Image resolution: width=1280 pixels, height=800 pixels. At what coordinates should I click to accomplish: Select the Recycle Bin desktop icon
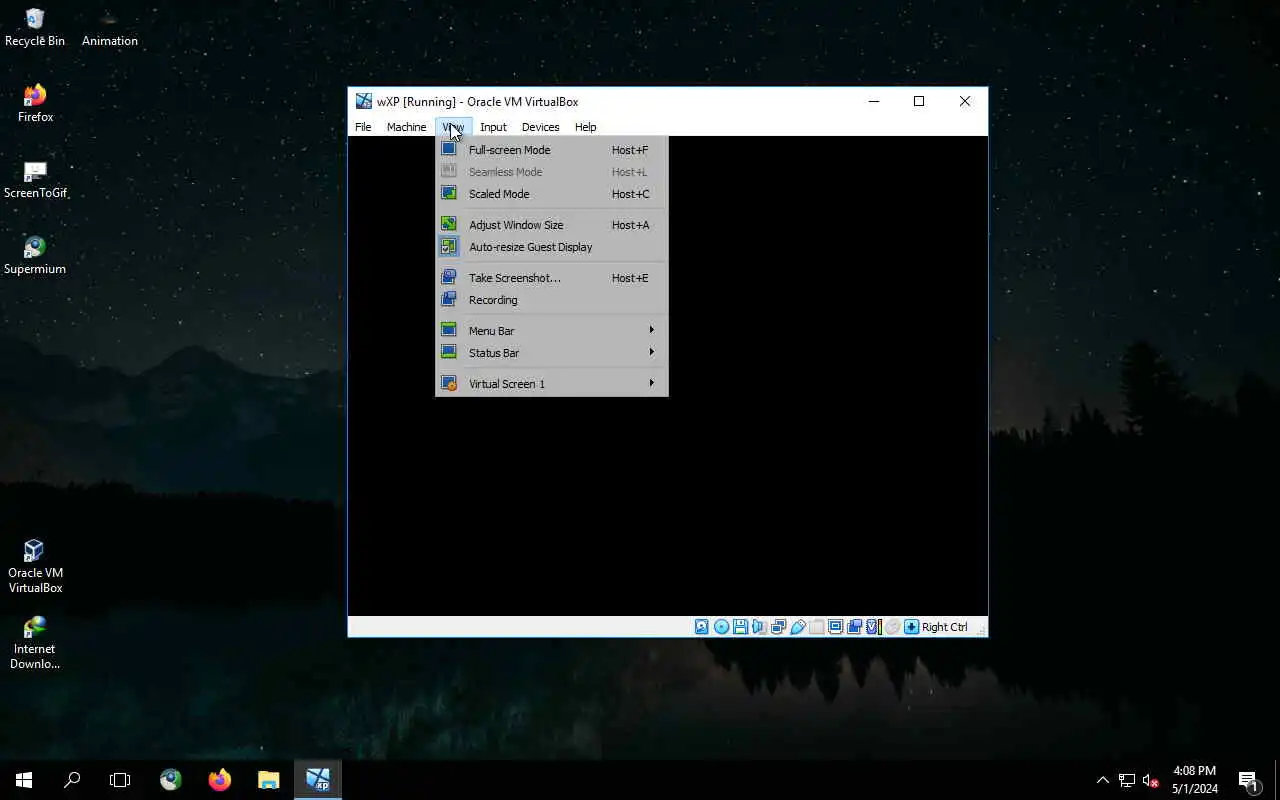[35, 28]
